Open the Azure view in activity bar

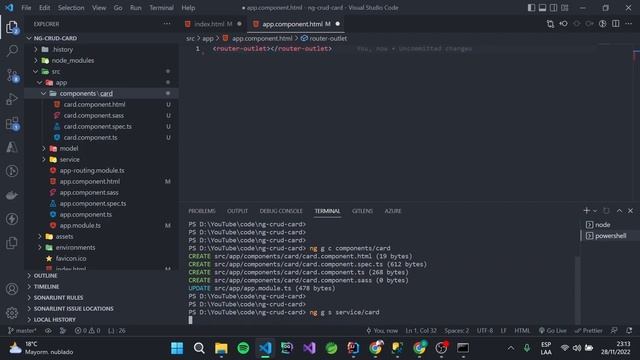[x=12, y=147]
